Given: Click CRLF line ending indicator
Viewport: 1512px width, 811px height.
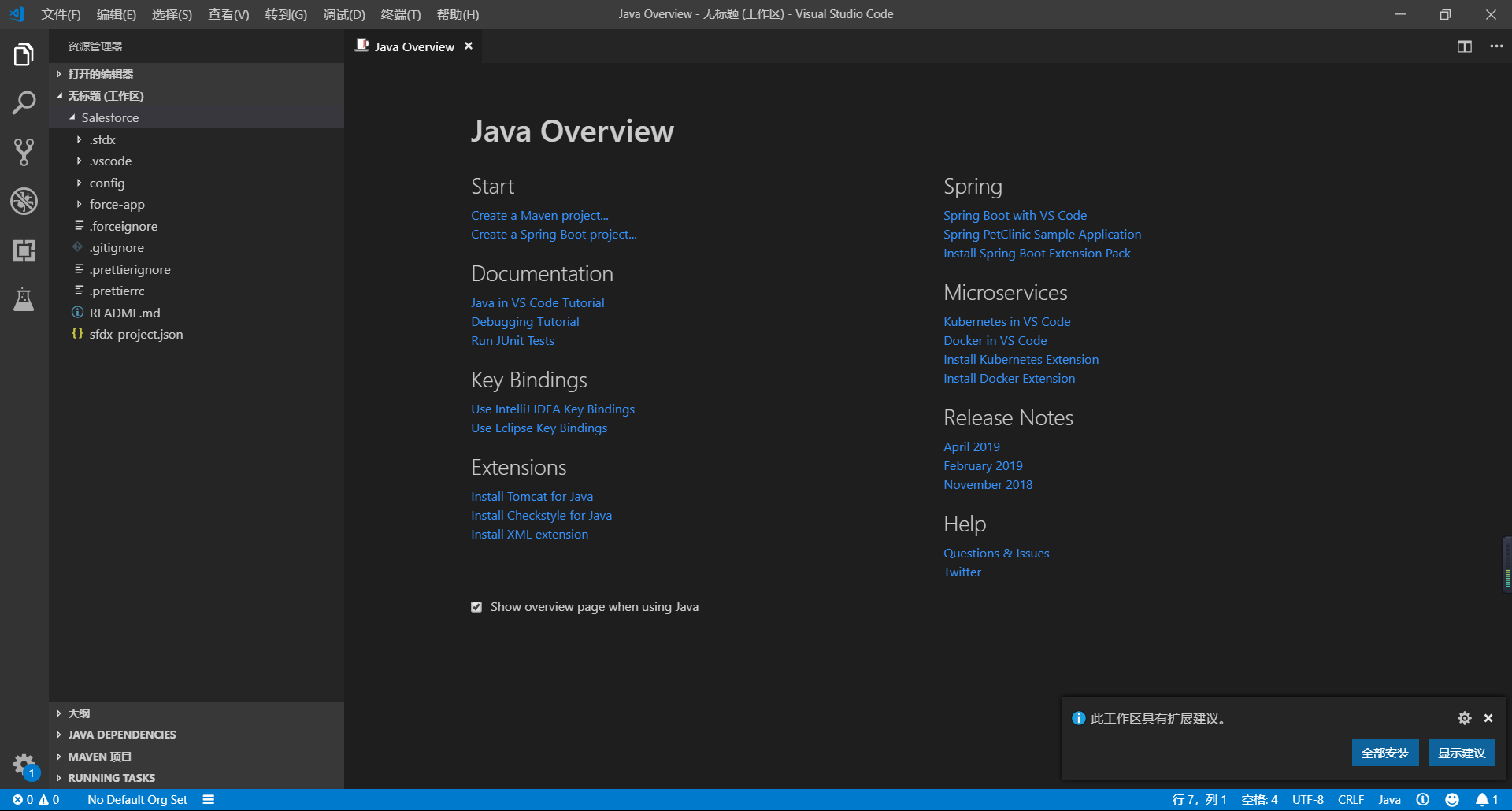Looking at the screenshot, I should [1351, 800].
